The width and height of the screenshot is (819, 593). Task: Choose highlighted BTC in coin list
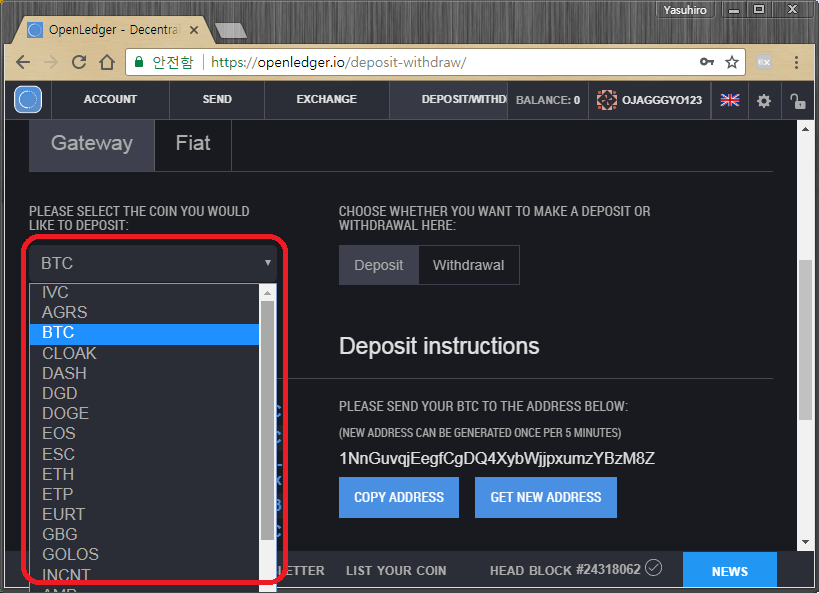pos(145,333)
